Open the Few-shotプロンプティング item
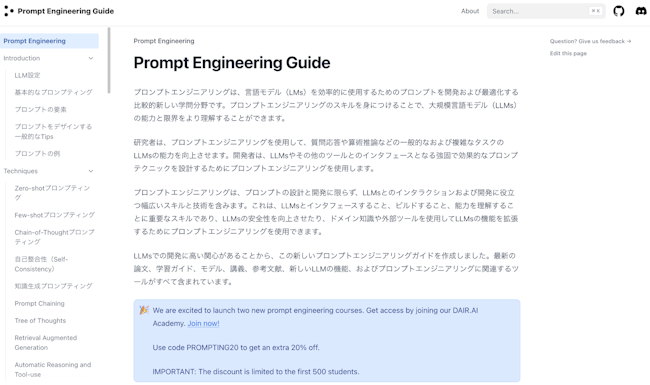The height and width of the screenshot is (385, 650). pos(54,215)
